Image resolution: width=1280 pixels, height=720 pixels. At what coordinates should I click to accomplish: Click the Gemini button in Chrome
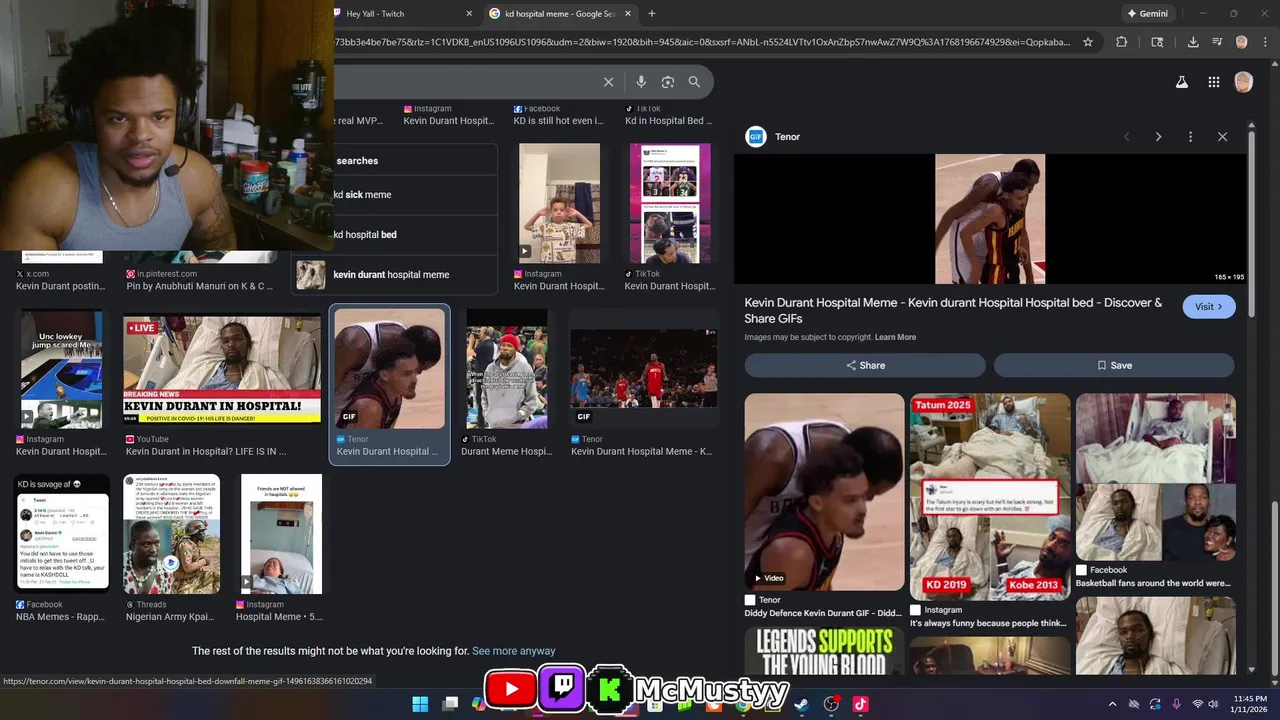tap(1147, 14)
